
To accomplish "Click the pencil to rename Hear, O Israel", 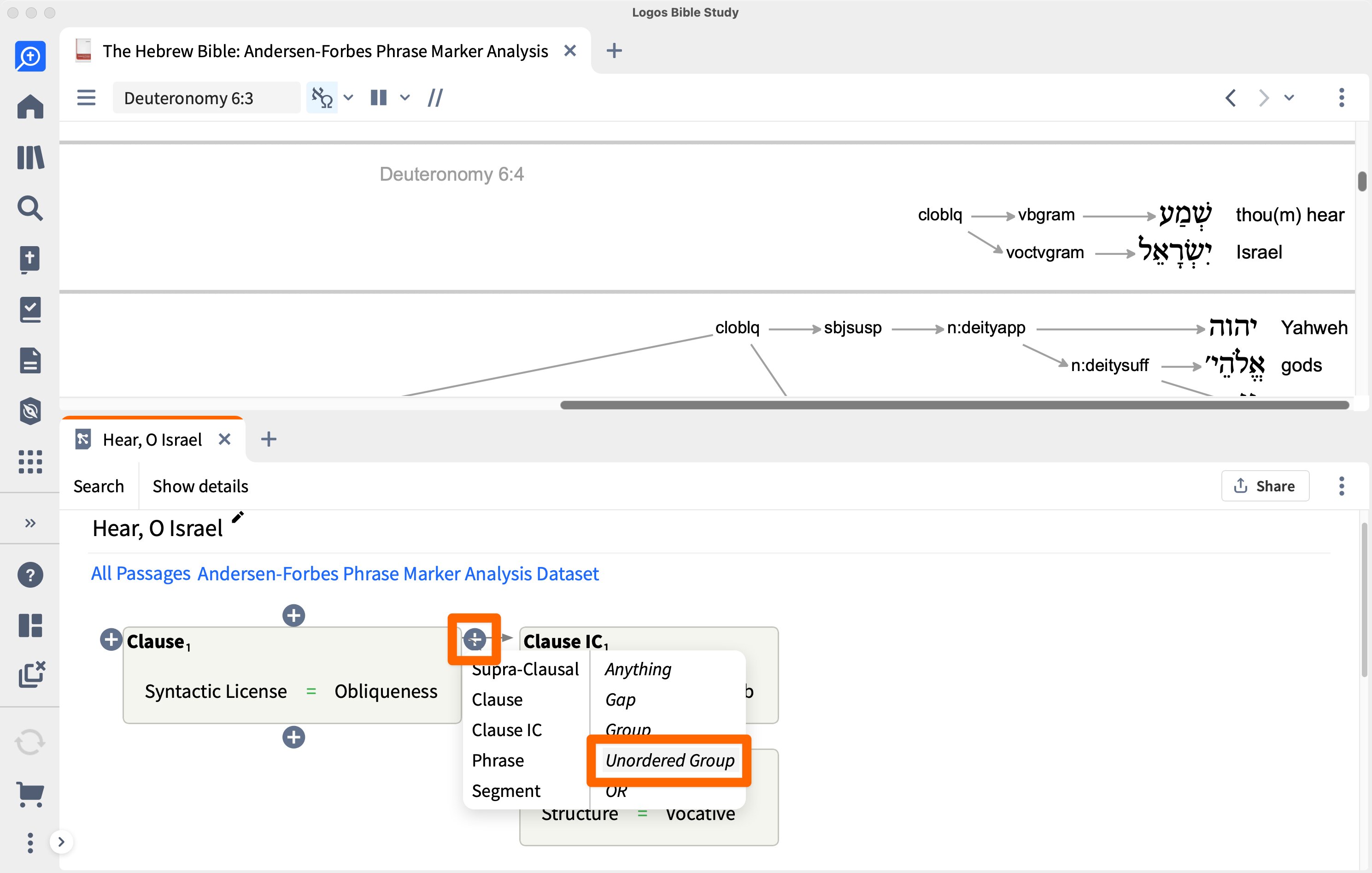I will pos(238,517).
